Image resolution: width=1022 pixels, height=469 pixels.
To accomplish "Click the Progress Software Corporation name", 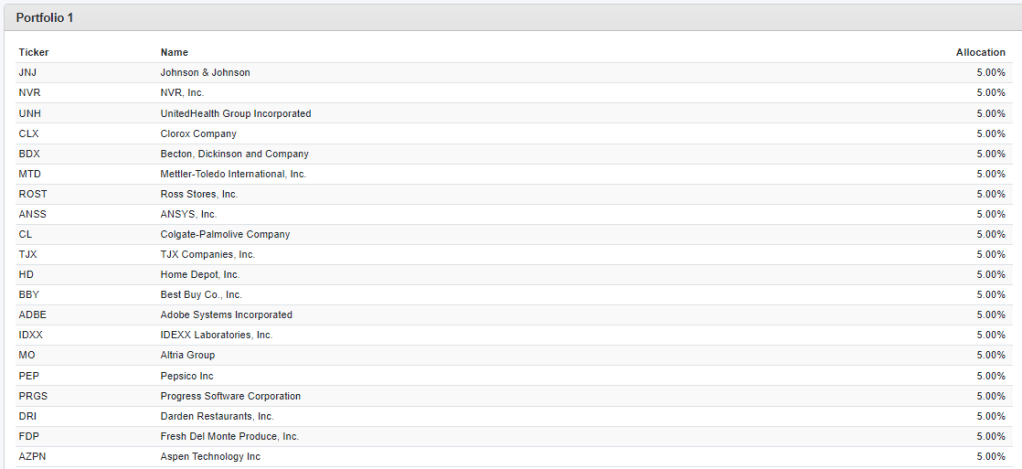I will tap(230, 396).
